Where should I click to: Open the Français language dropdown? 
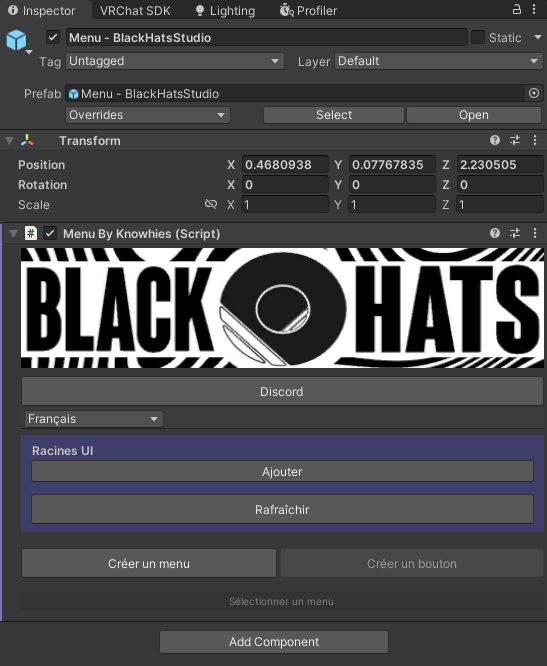point(94,419)
